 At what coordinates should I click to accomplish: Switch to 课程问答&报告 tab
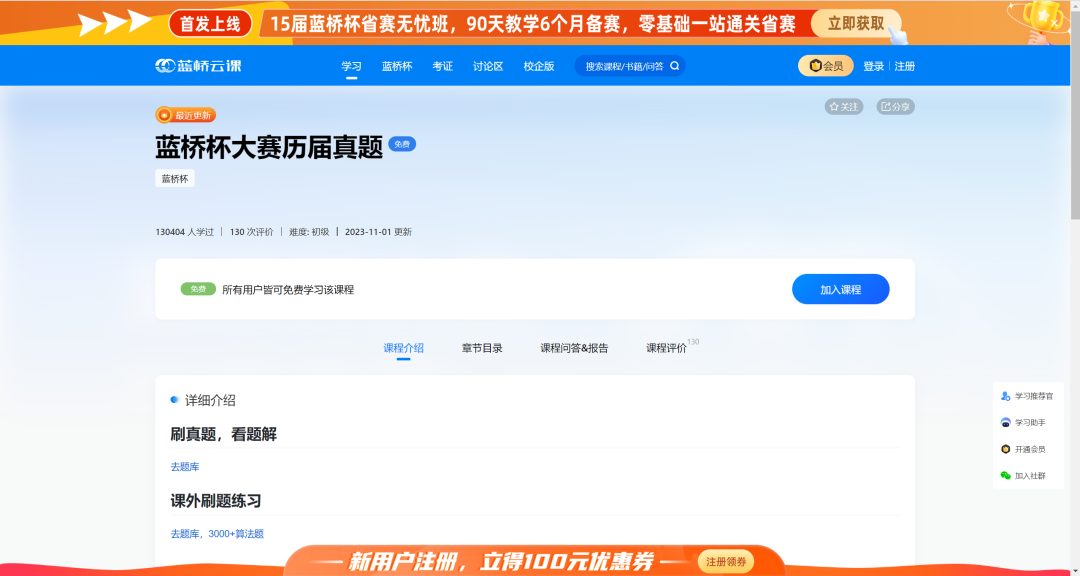574,349
